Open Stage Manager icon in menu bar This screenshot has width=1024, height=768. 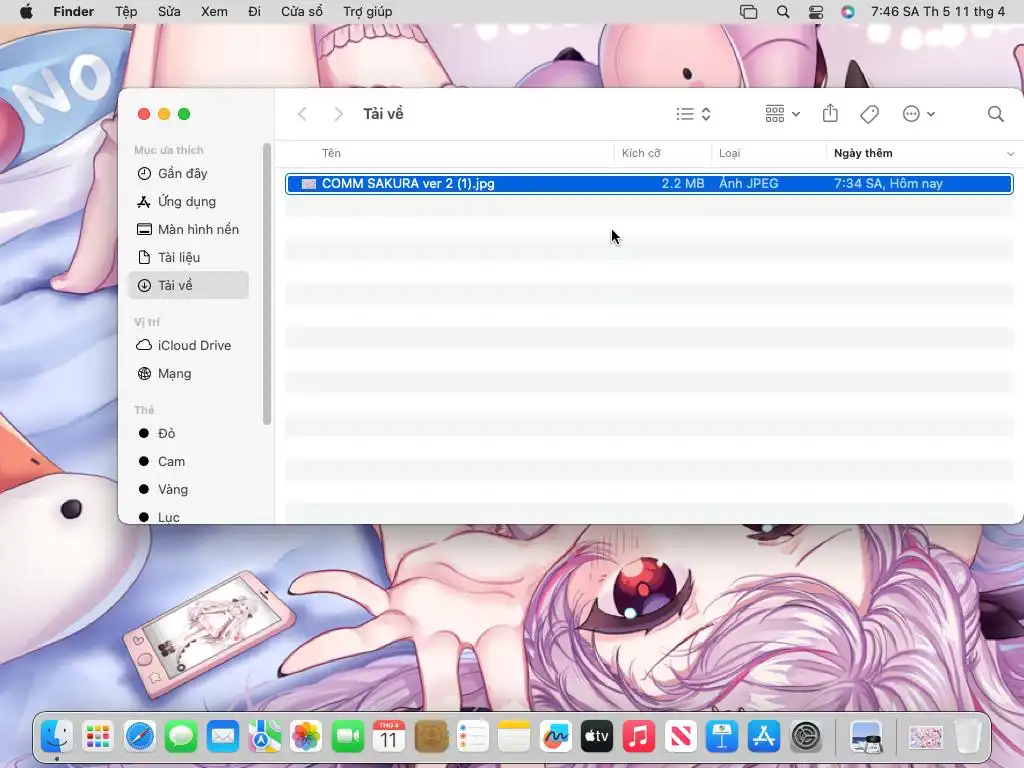click(748, 12)
